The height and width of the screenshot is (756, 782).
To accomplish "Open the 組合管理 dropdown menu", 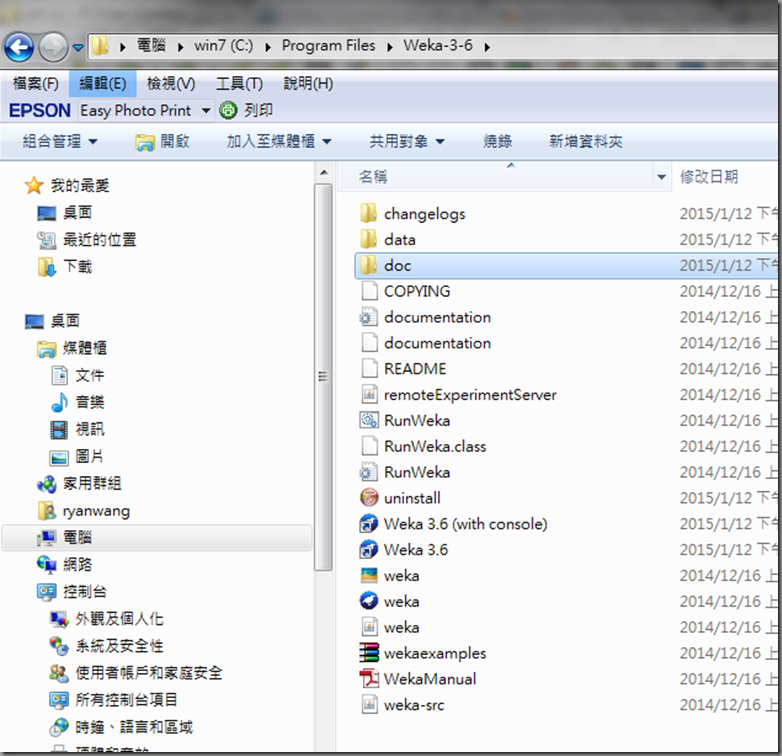I will pyautogui.click(x=59, y=141).
